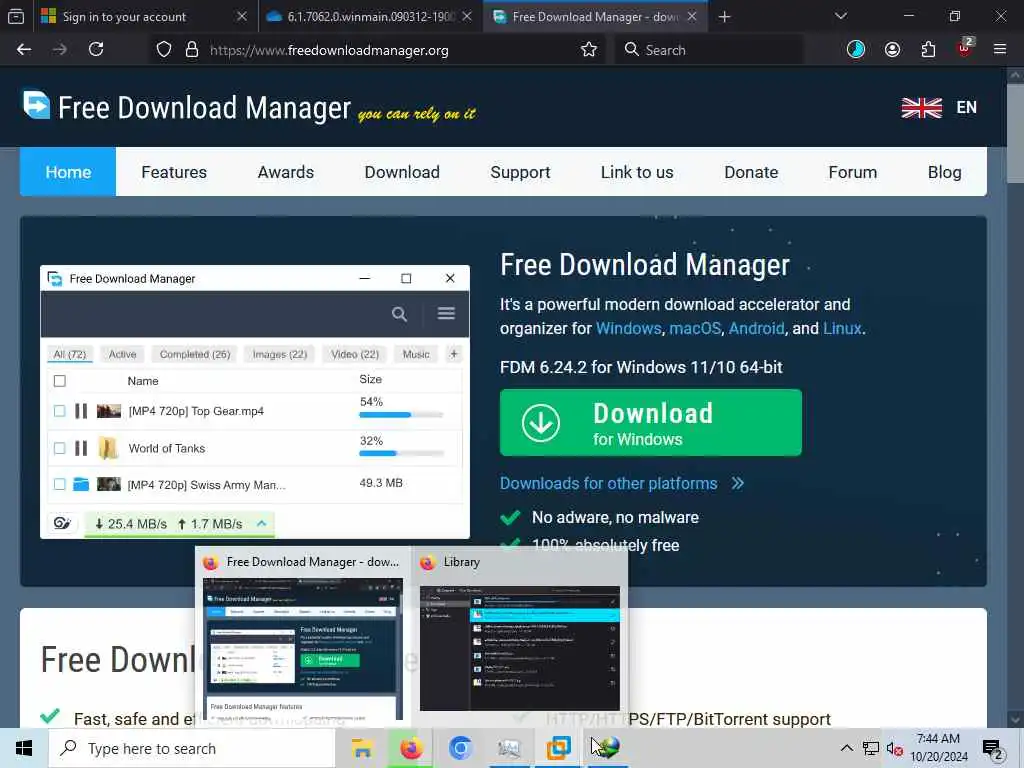This screenshot has height=768, width=1024.
Task: Follow the Linux platform link
Action: coord(842,328)
